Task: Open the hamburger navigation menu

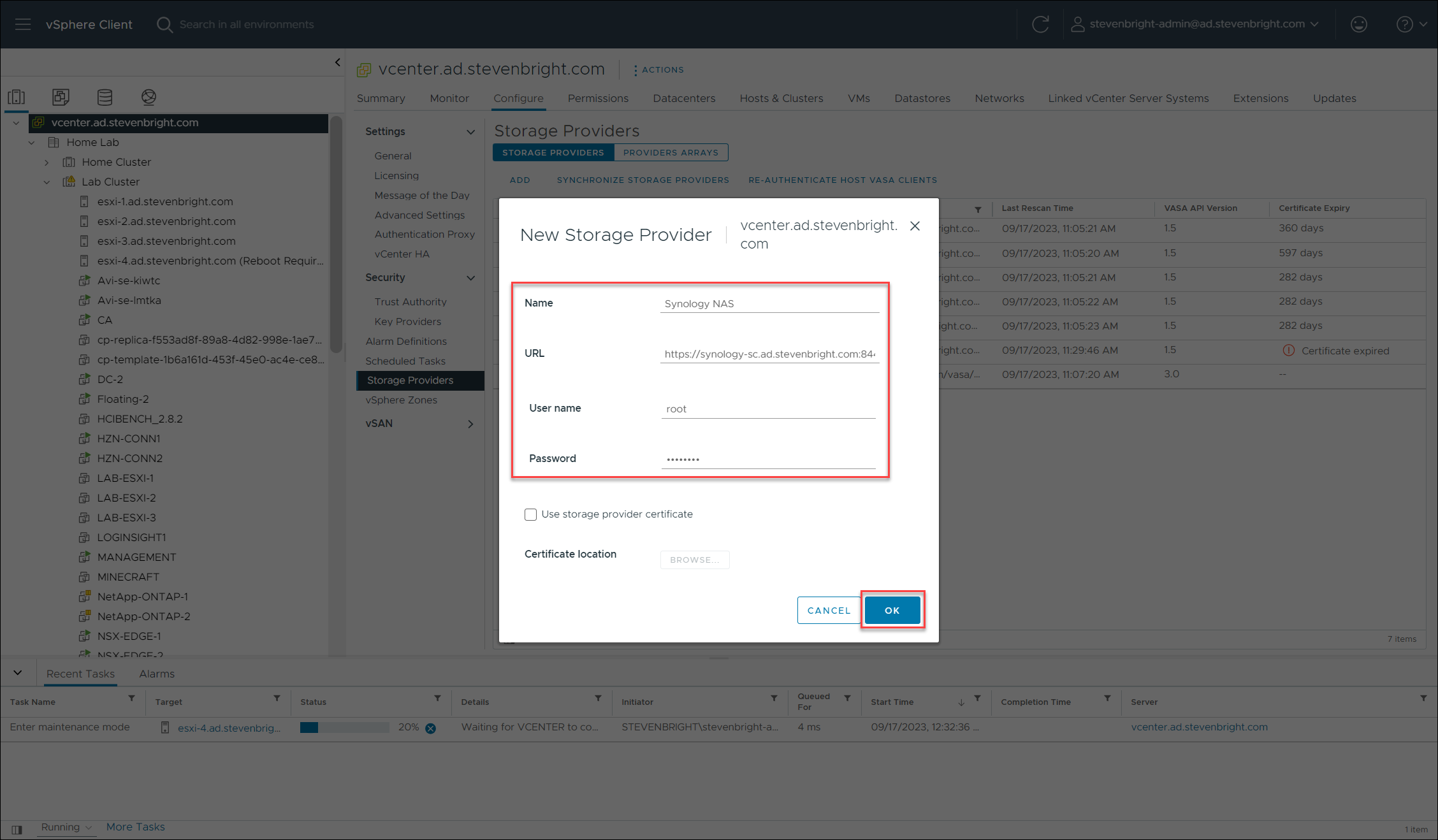Action: pos(23,24)
